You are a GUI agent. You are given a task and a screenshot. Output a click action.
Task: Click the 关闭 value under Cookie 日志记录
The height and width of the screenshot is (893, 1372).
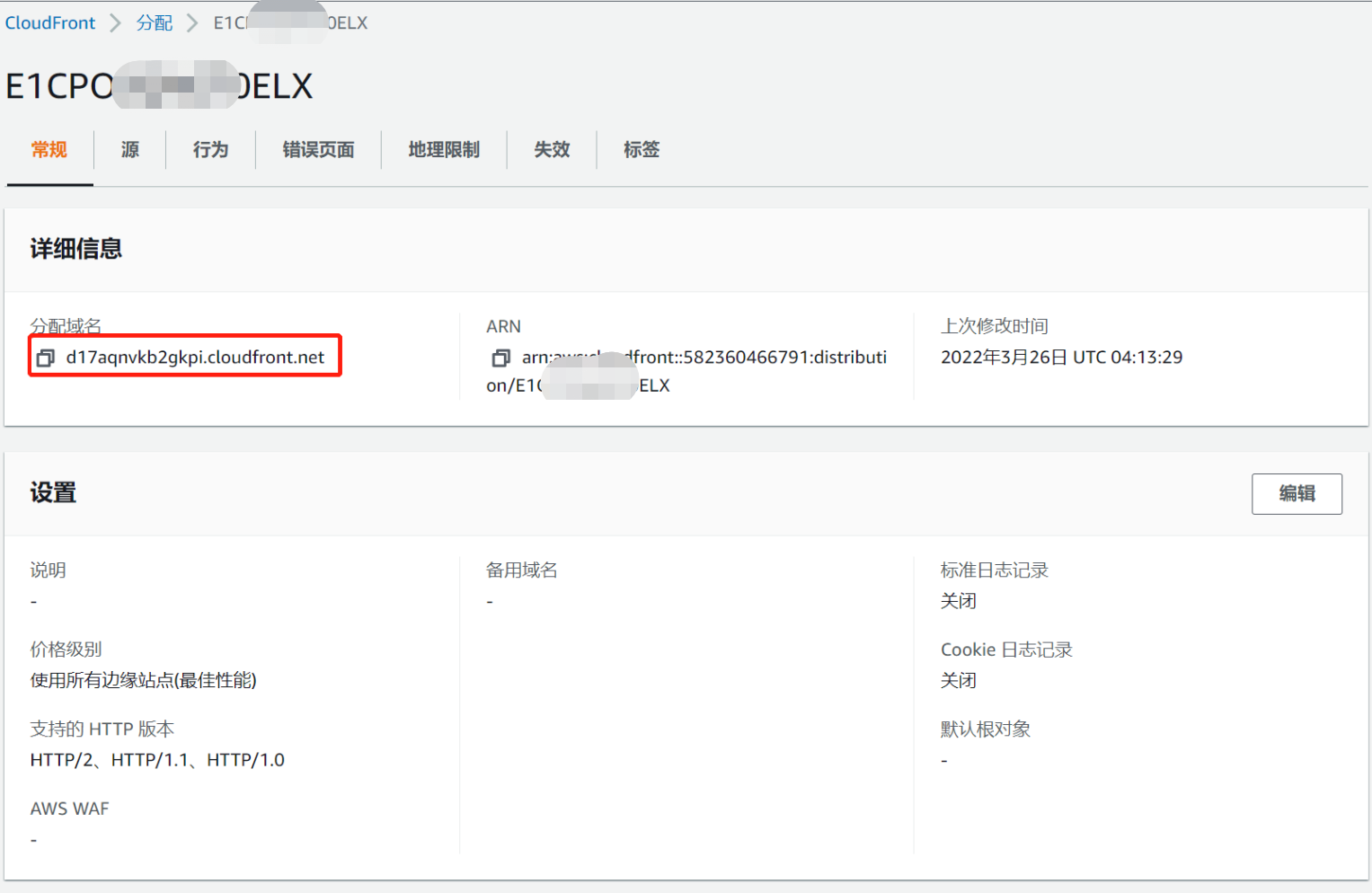point(959,680)
